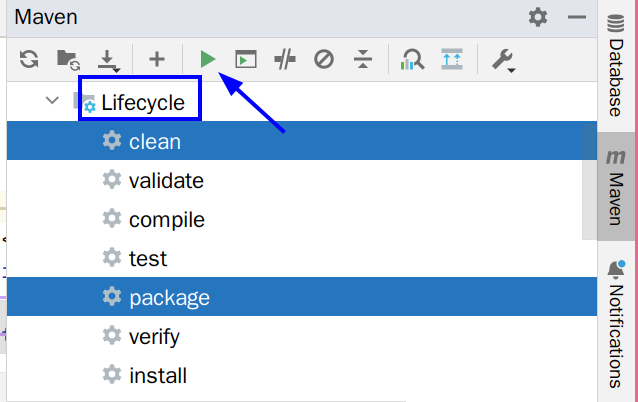Open the Notifications side tab

point(616,324)
